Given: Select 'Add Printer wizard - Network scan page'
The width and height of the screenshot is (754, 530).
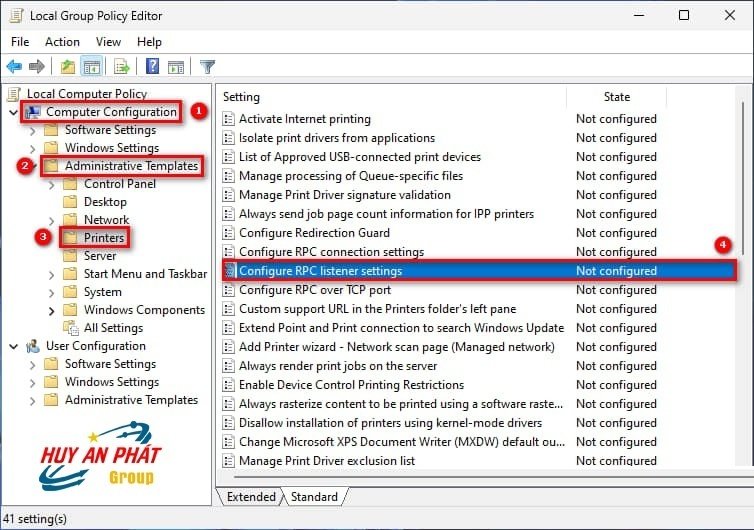Looking at the screenshot, I should [x=397, y=347].
